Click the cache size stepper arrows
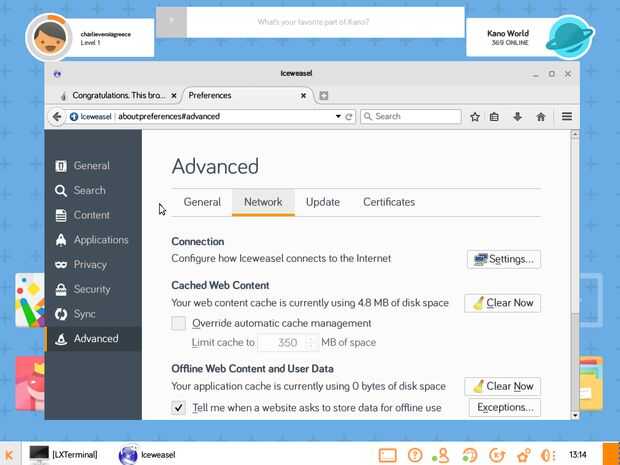Screen dimensions: 620x465 click(x=312, y=342)
